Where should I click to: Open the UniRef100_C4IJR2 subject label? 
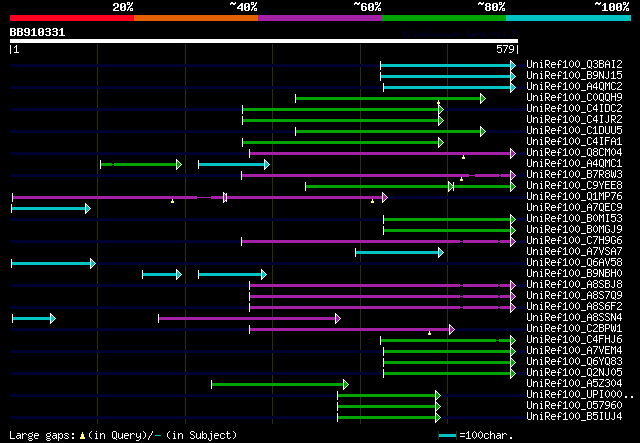[574, 119]
